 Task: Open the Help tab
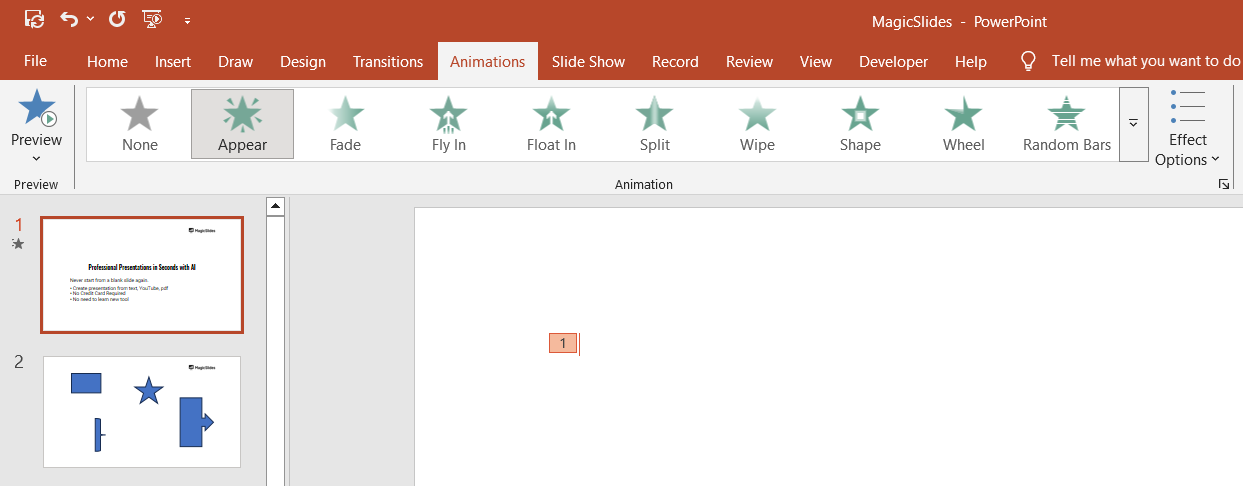[971, 61]
